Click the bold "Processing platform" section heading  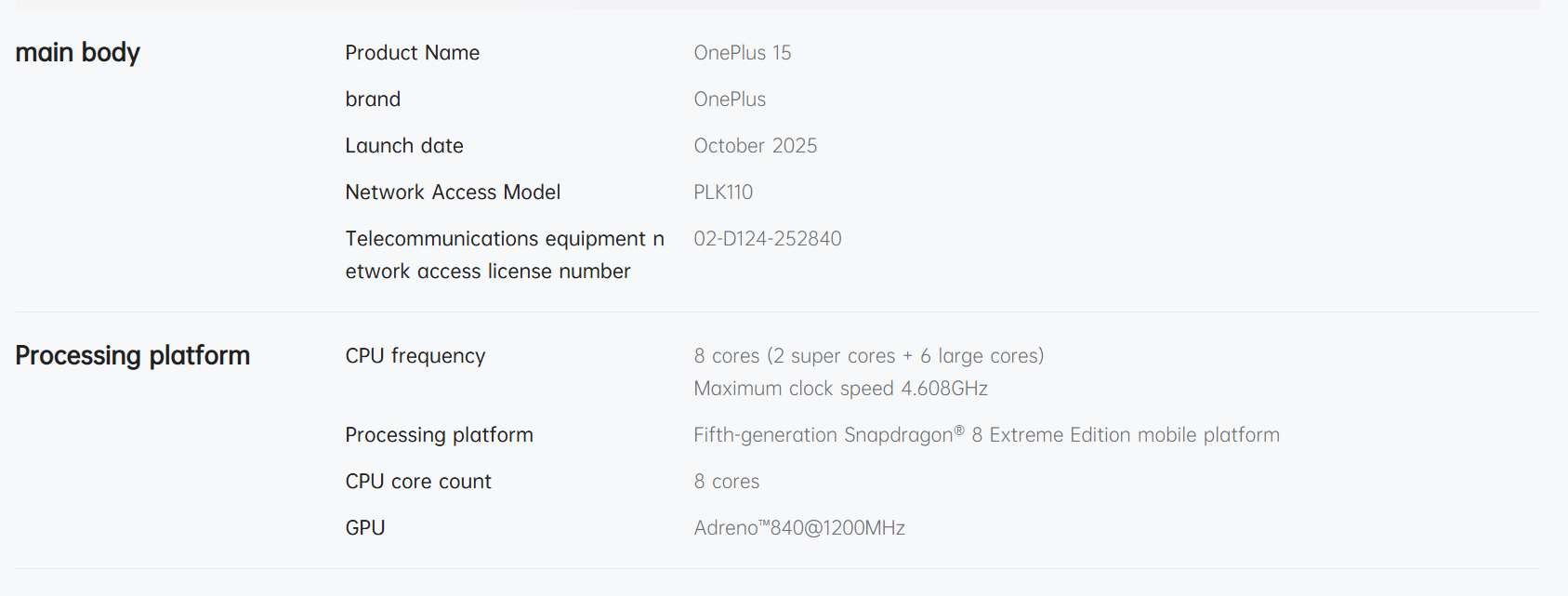click(132, 356)
